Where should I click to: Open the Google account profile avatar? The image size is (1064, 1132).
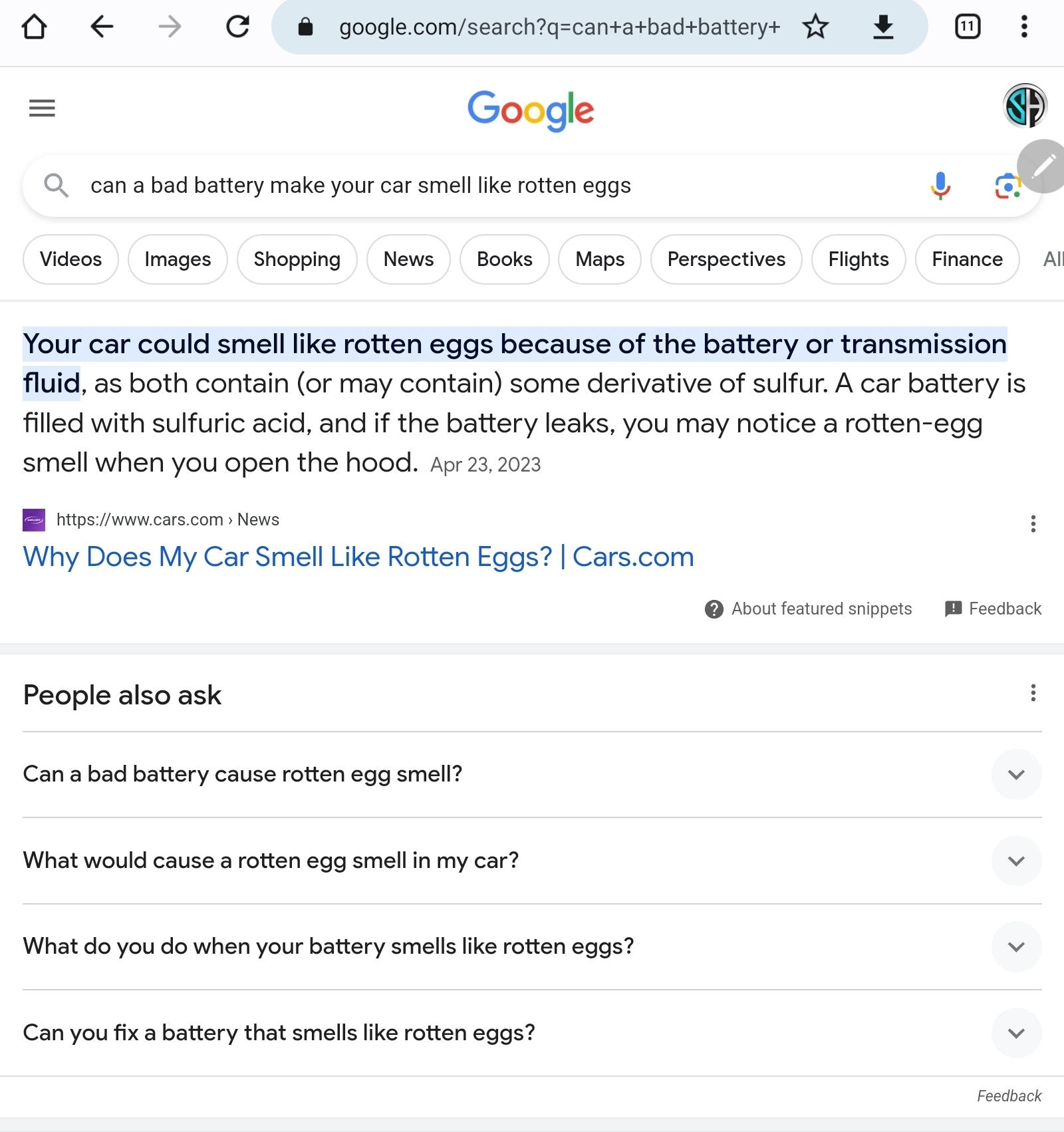tap(1025, 106)
